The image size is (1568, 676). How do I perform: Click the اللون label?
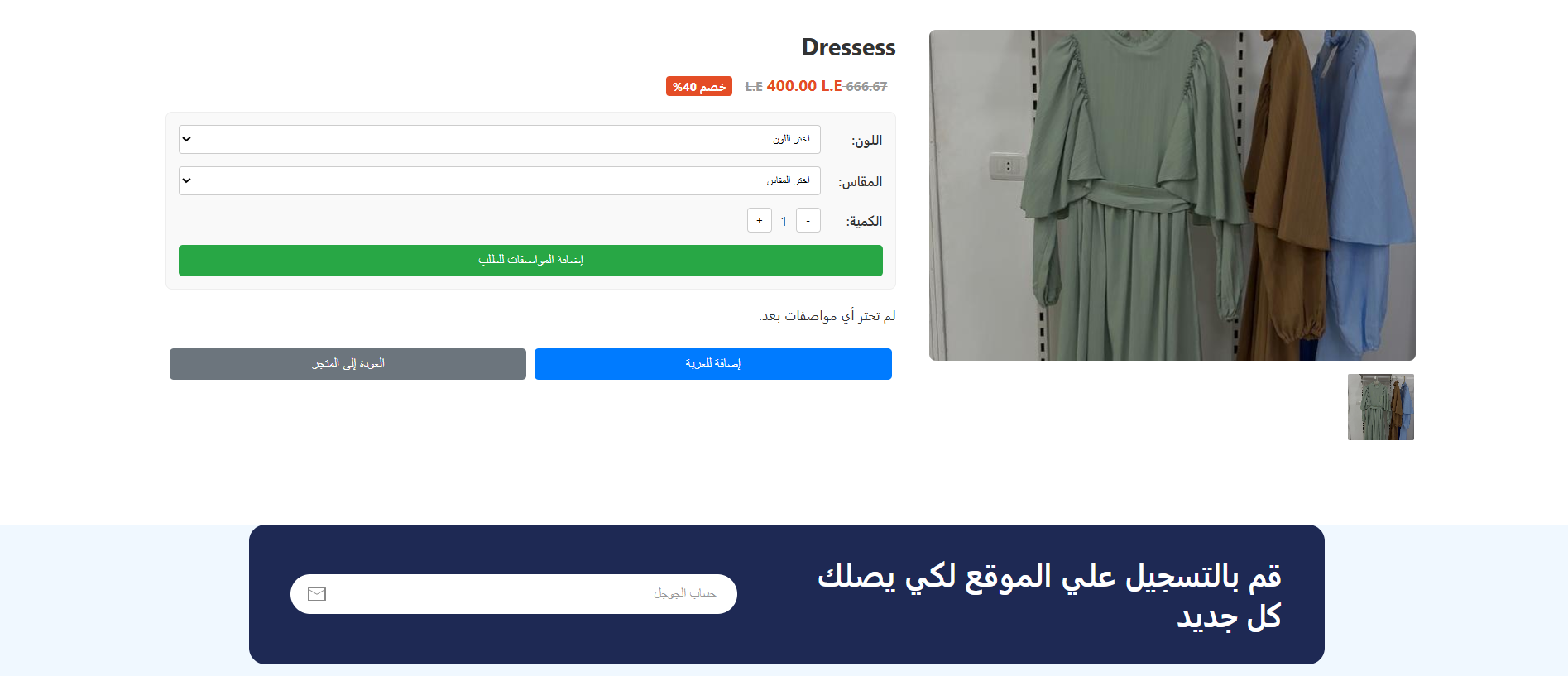click(x=867, y=141)
